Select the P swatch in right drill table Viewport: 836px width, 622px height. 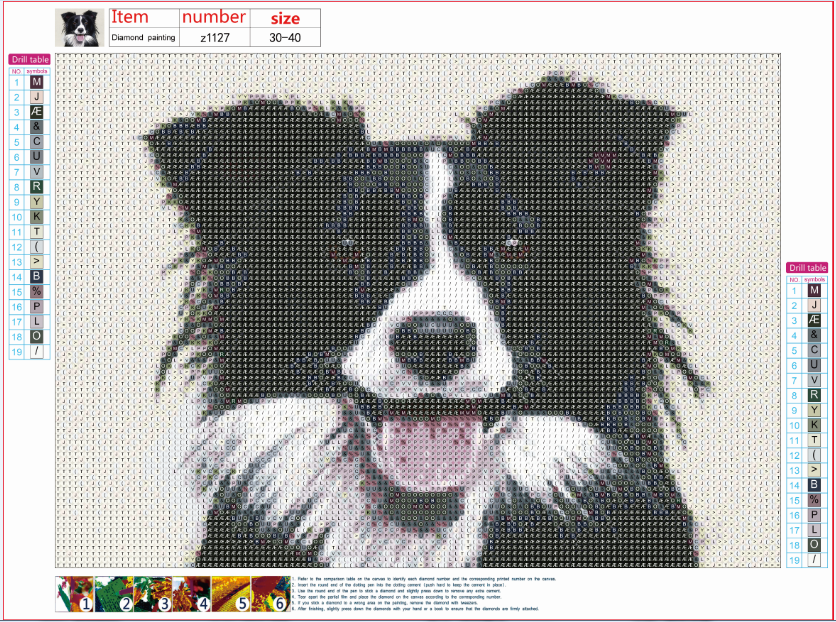814,515
